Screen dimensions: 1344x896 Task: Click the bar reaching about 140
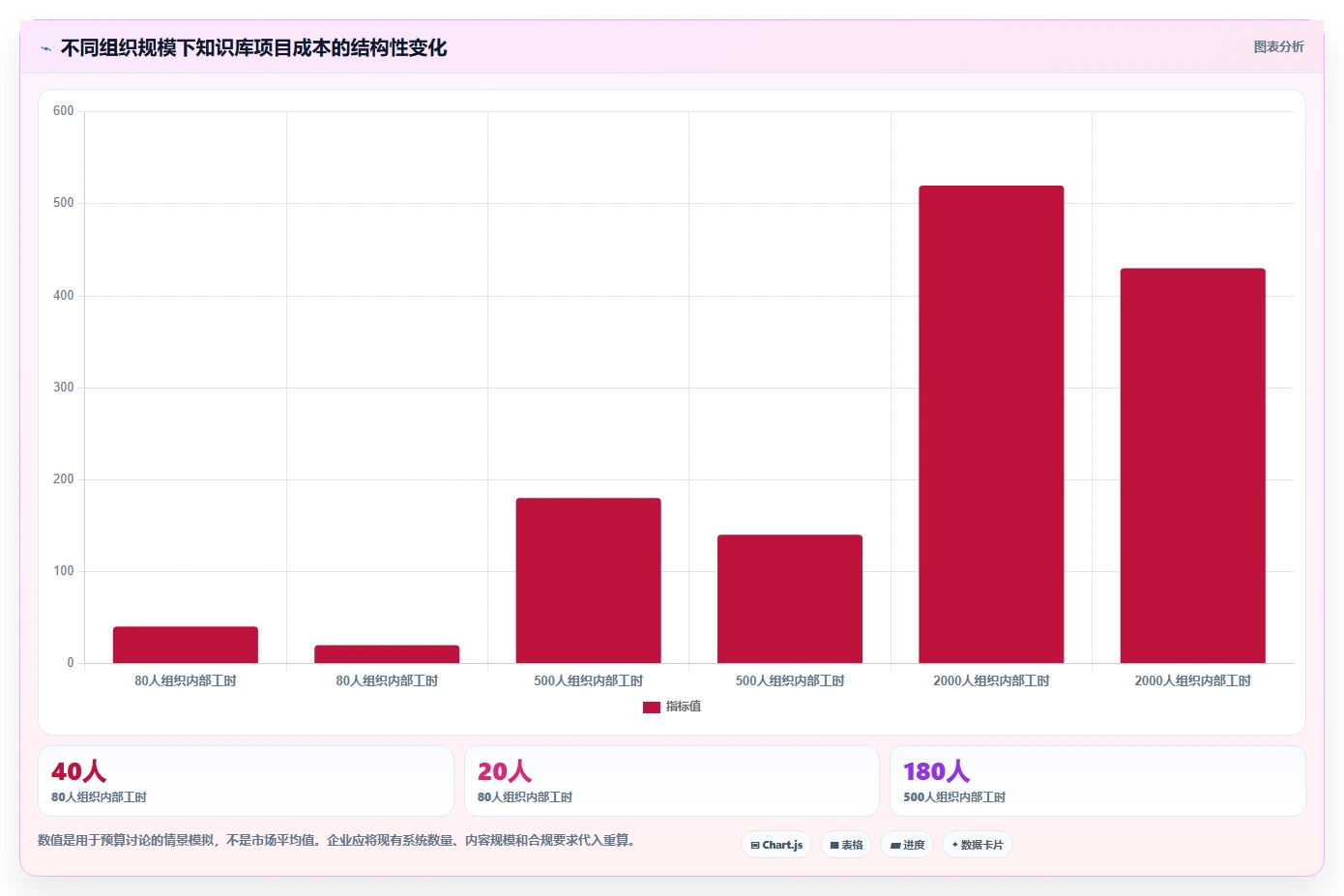point(790,599)
